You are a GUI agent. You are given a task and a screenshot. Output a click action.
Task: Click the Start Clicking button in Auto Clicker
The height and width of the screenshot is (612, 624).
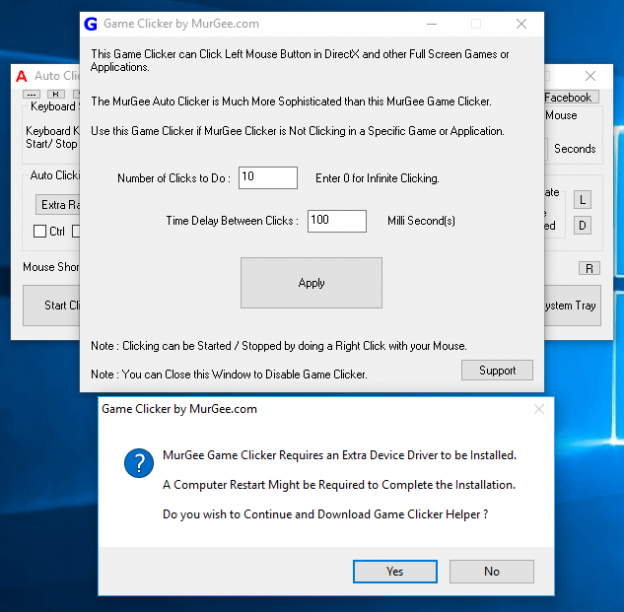[x=51, y=305]
